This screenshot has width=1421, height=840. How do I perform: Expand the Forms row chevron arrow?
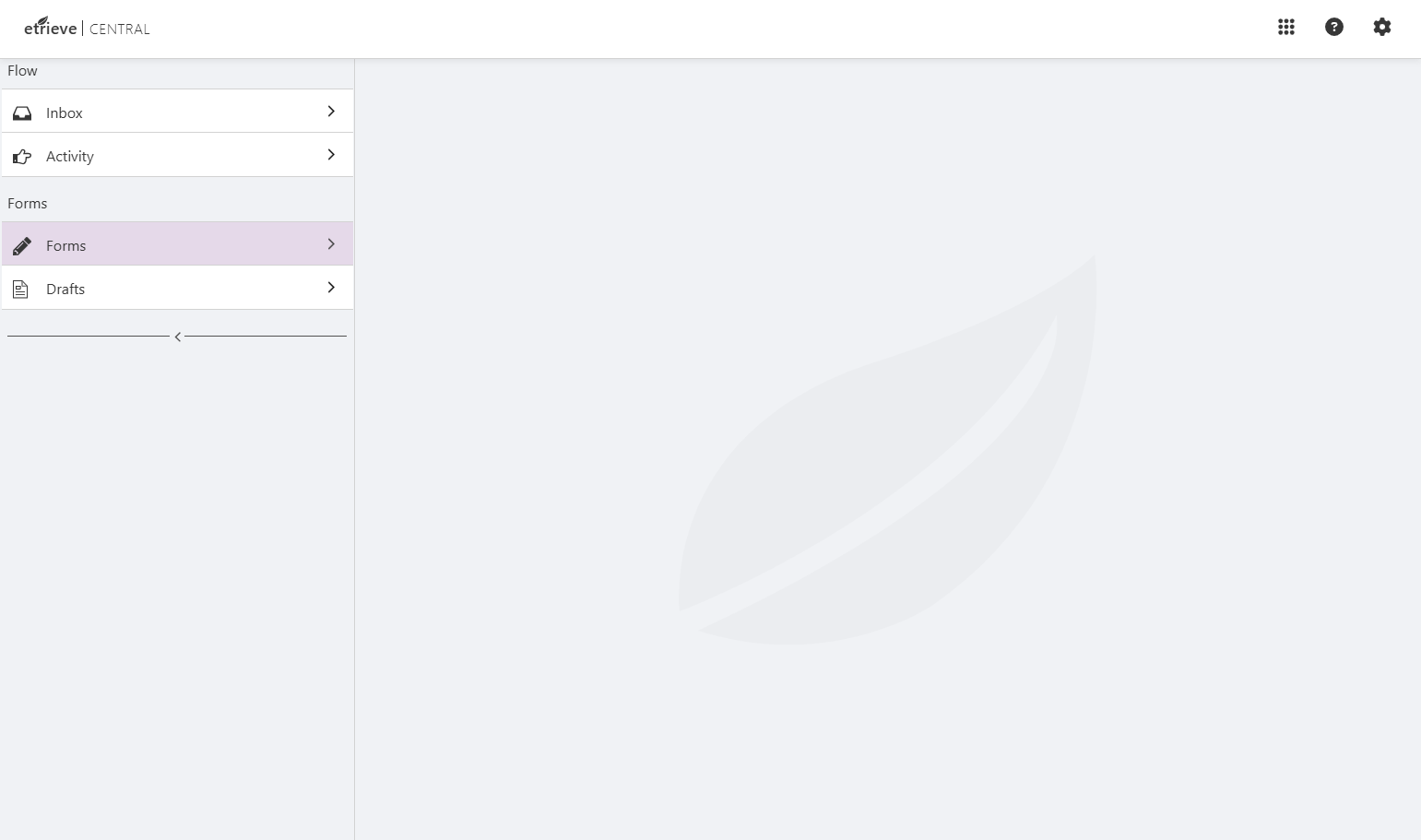331,243
